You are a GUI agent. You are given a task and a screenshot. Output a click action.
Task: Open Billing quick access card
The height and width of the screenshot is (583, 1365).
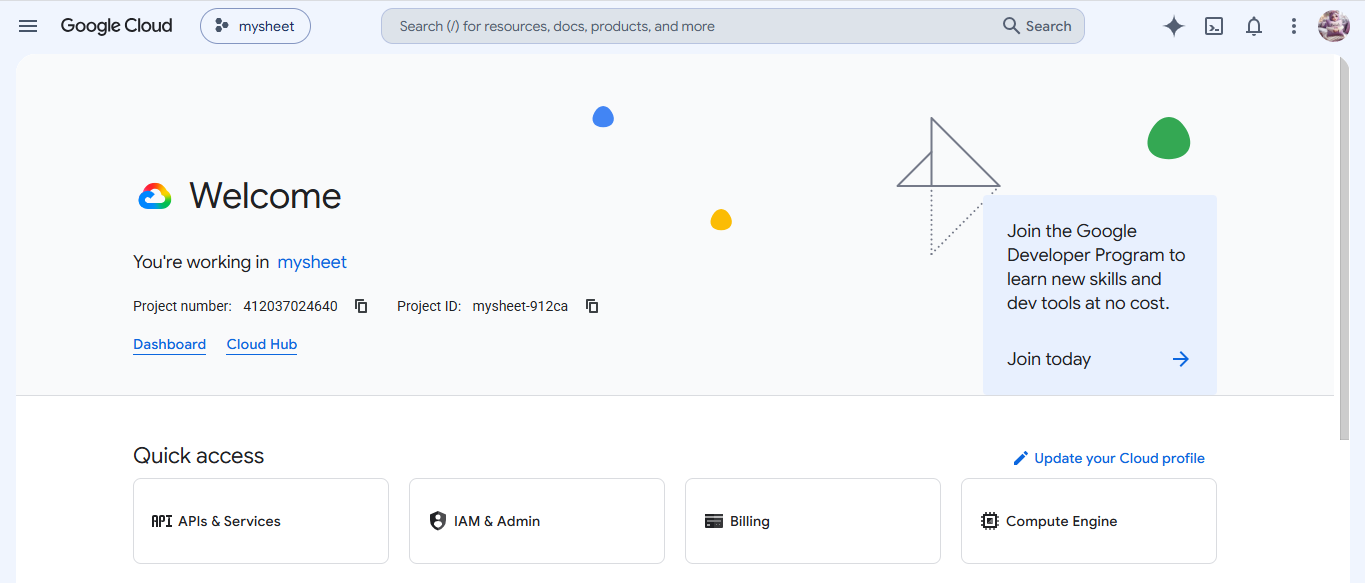813,521
